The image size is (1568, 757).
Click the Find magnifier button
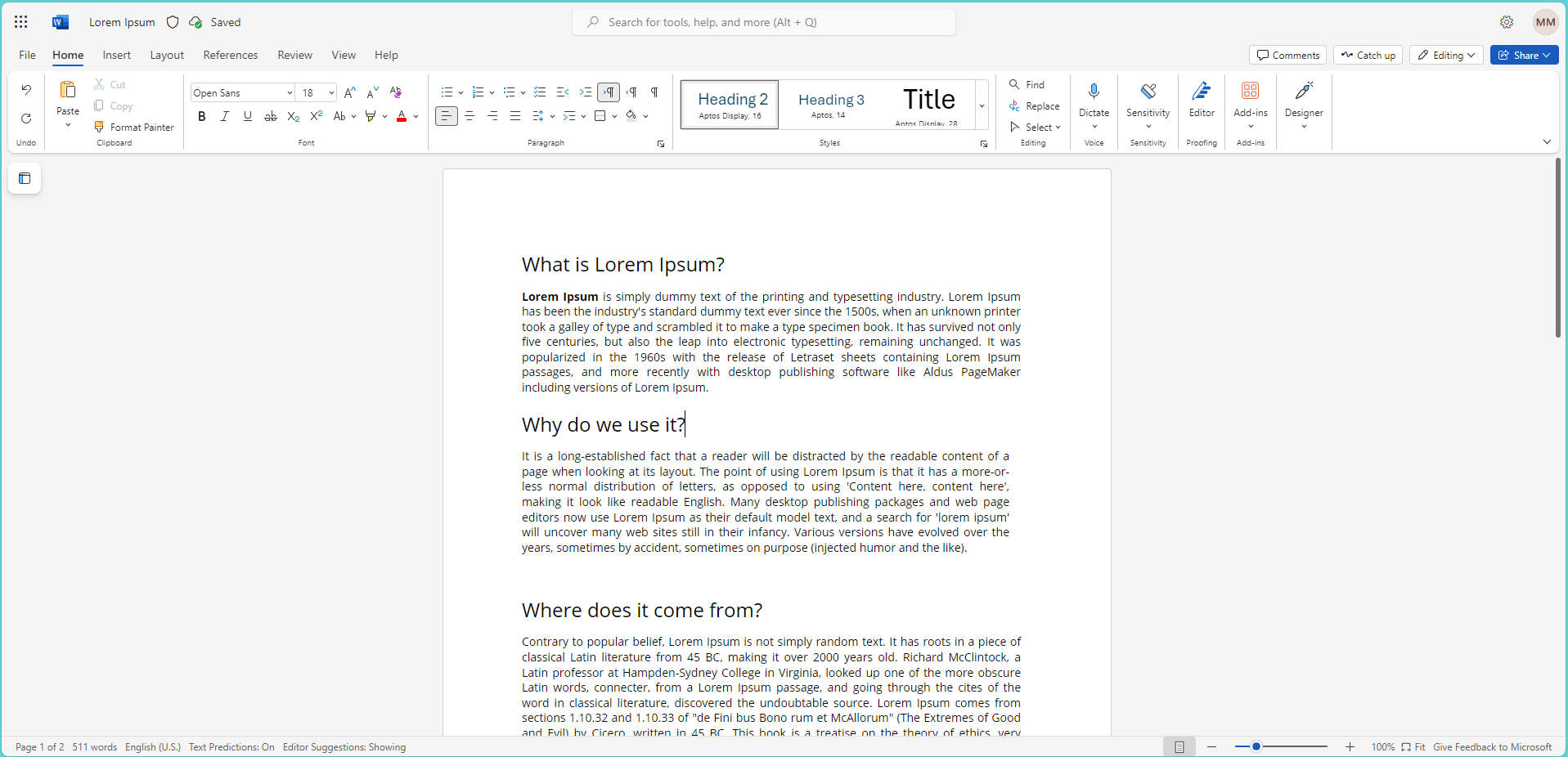1027,84
